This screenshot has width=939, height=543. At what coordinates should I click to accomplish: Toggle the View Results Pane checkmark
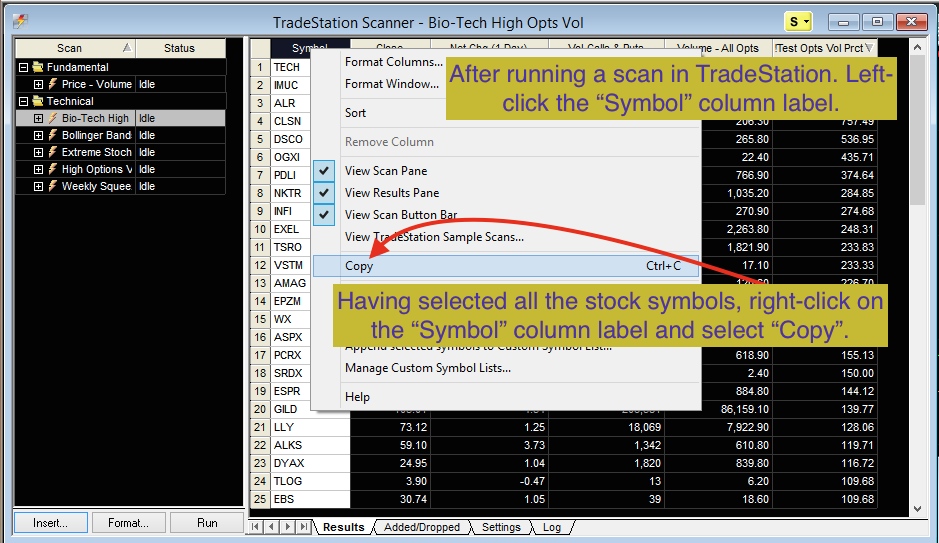324,193
